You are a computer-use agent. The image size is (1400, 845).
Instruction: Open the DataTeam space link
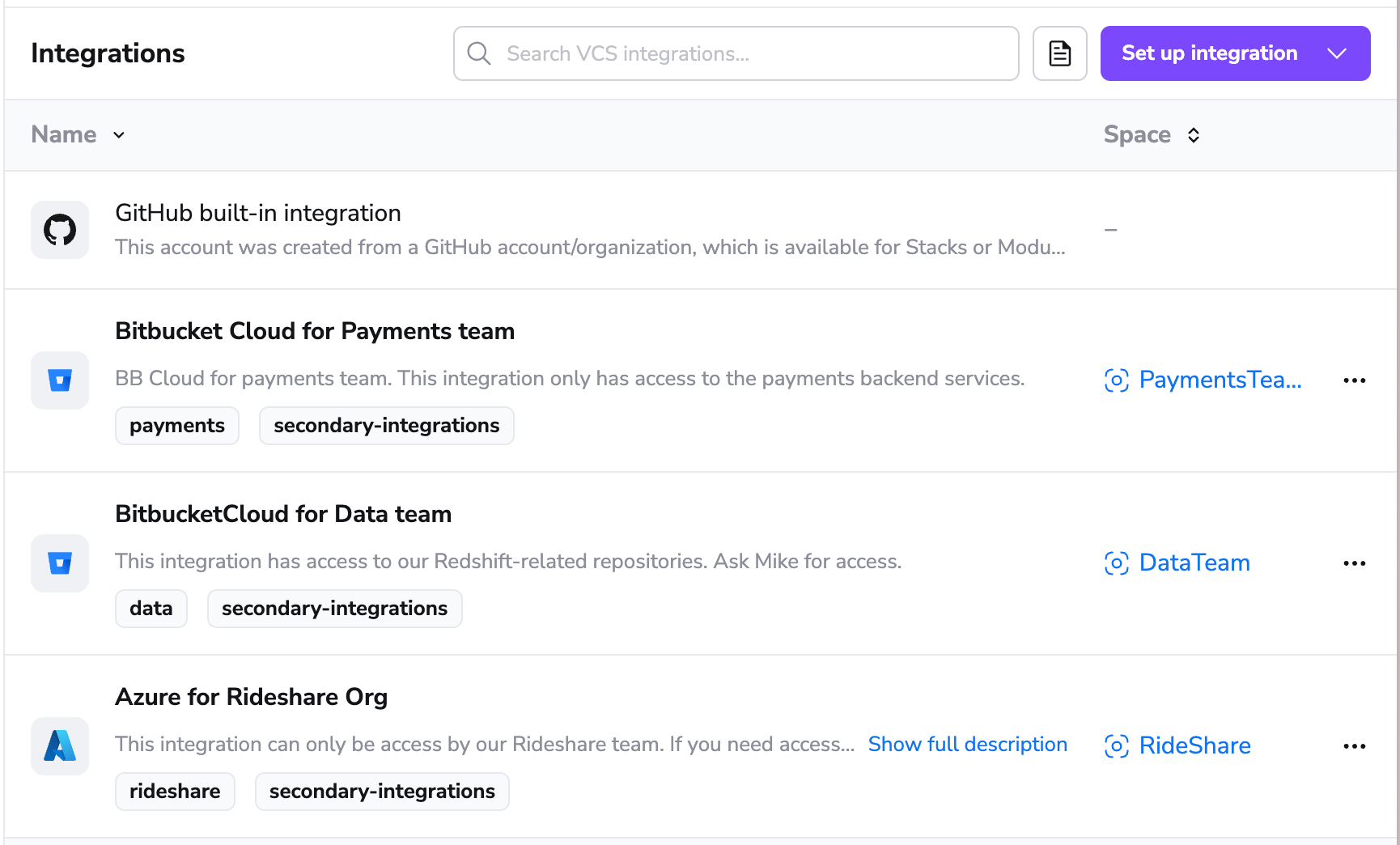(1194, 563)
